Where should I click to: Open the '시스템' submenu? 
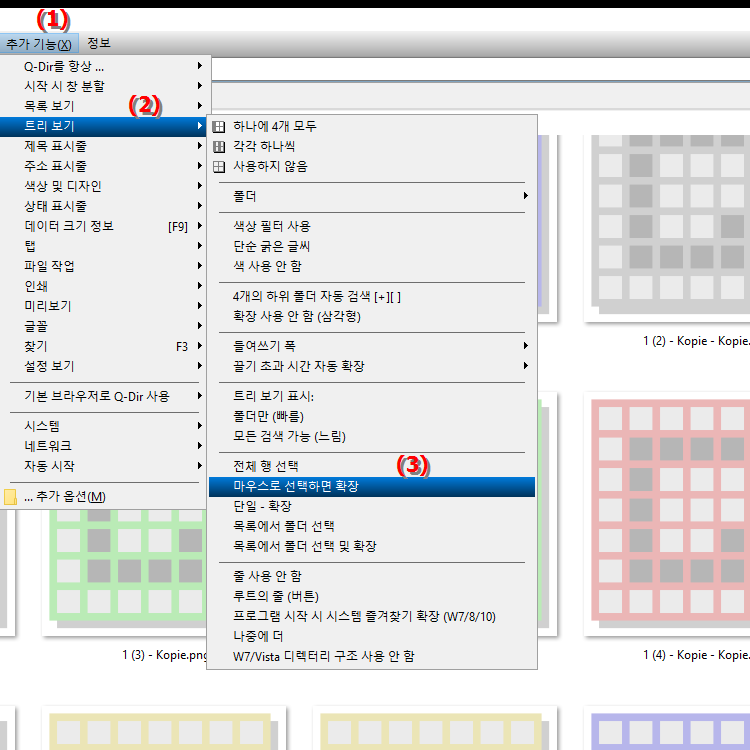[x=103, y=426]
